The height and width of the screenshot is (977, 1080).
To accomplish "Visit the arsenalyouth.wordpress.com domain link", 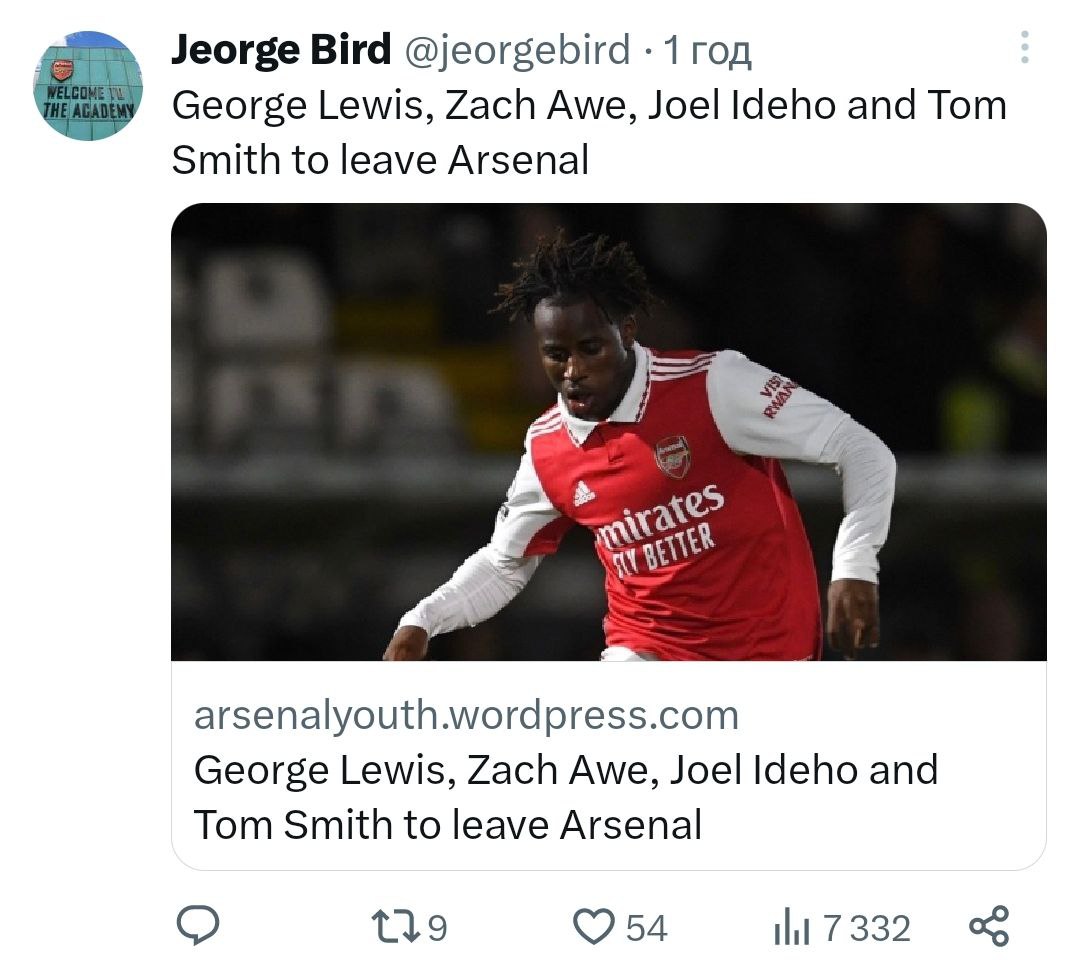I will [x=466, y=715].
